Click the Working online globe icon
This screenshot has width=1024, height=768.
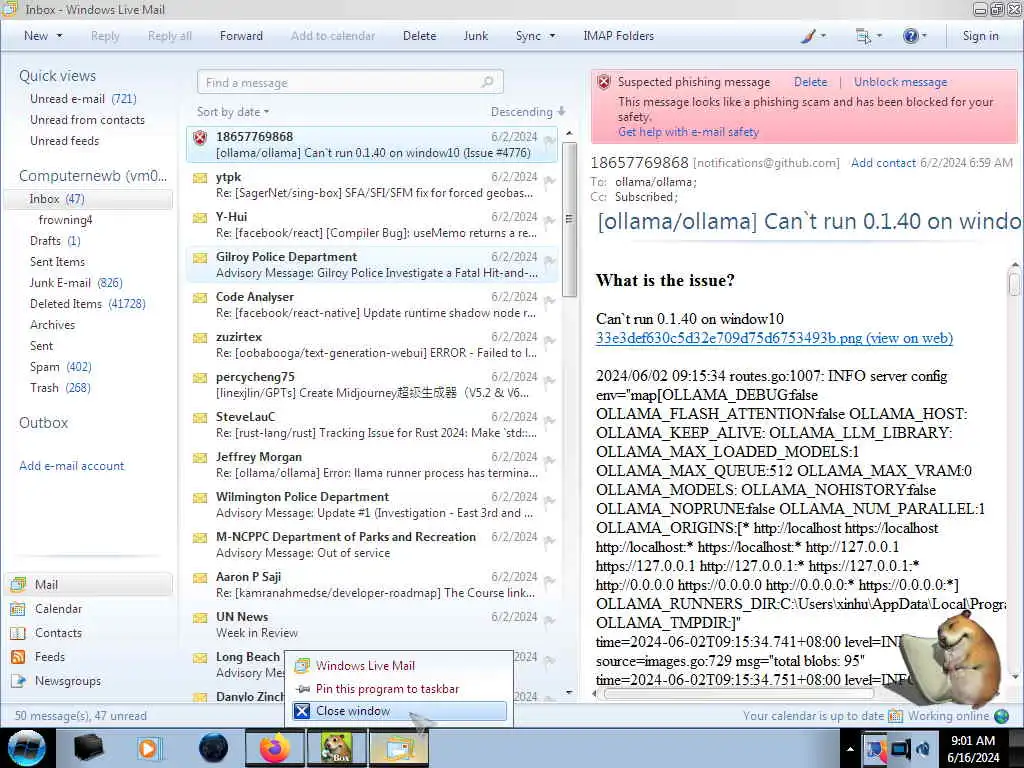1001,716
